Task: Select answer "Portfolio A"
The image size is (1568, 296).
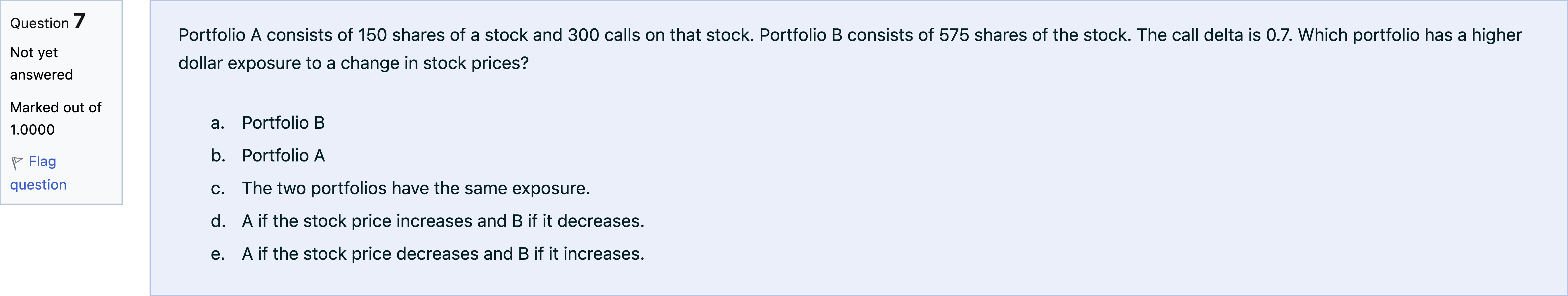Action: [283, 156]
